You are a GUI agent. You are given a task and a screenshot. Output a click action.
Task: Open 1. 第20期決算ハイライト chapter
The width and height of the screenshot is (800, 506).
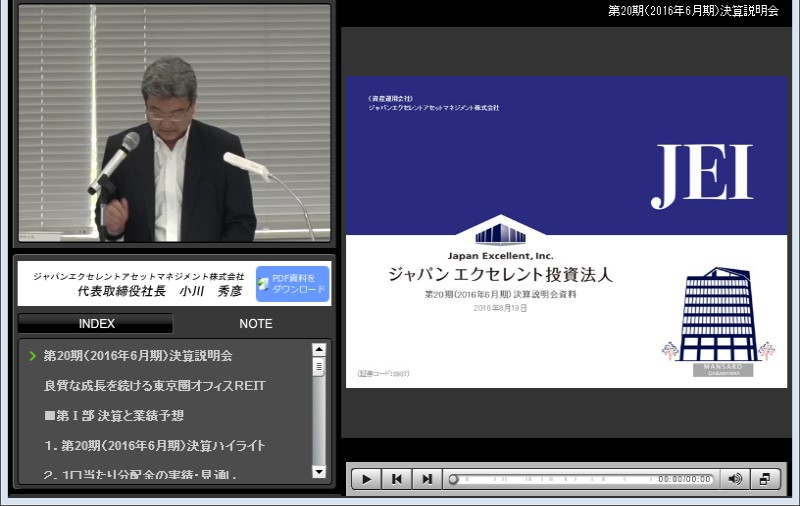coord(155,446)
